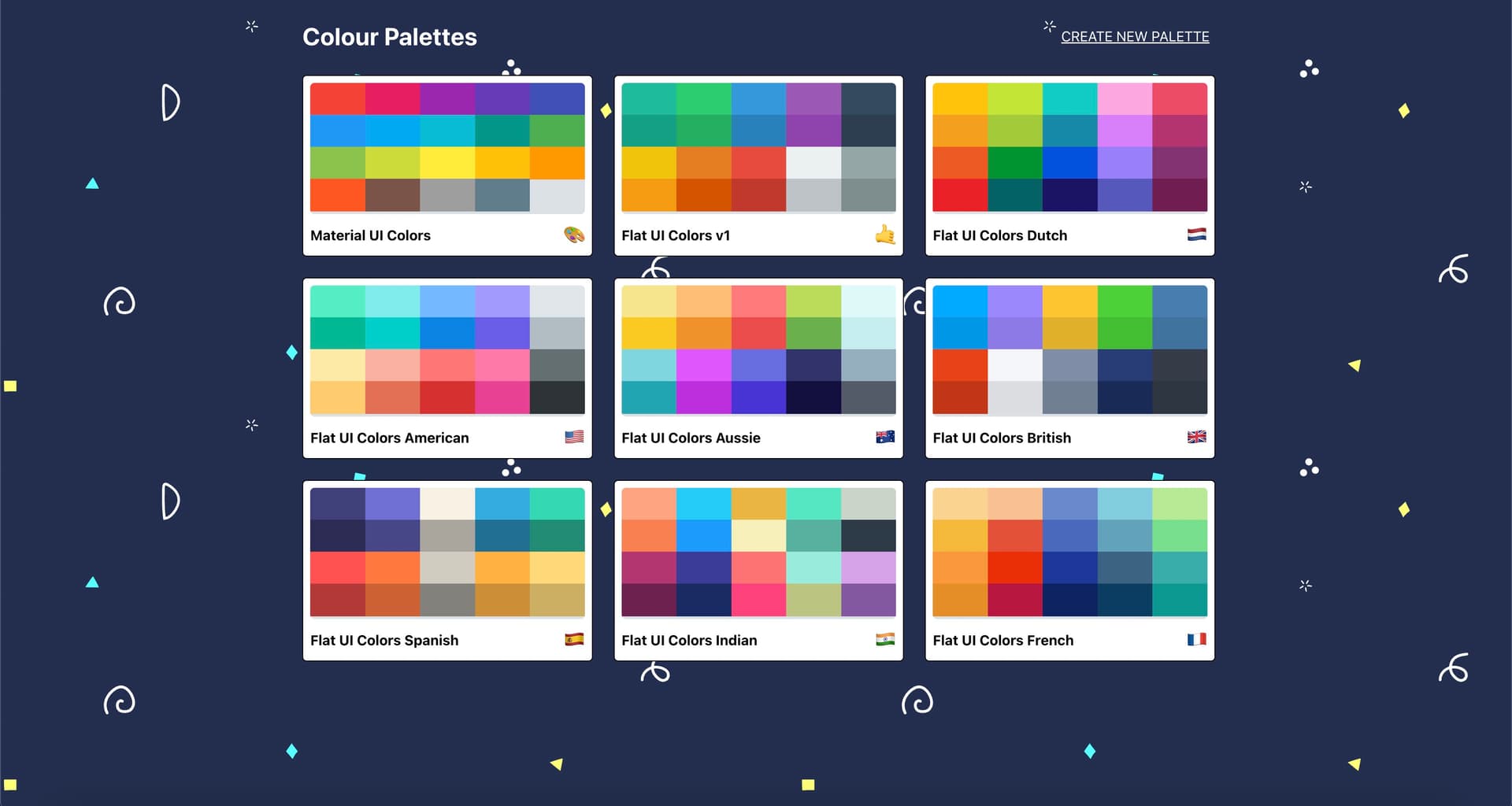Open the Flat UI Colors Dutch palette thumbnail
Screen dimensions: 1512x806
(1069, 147)
